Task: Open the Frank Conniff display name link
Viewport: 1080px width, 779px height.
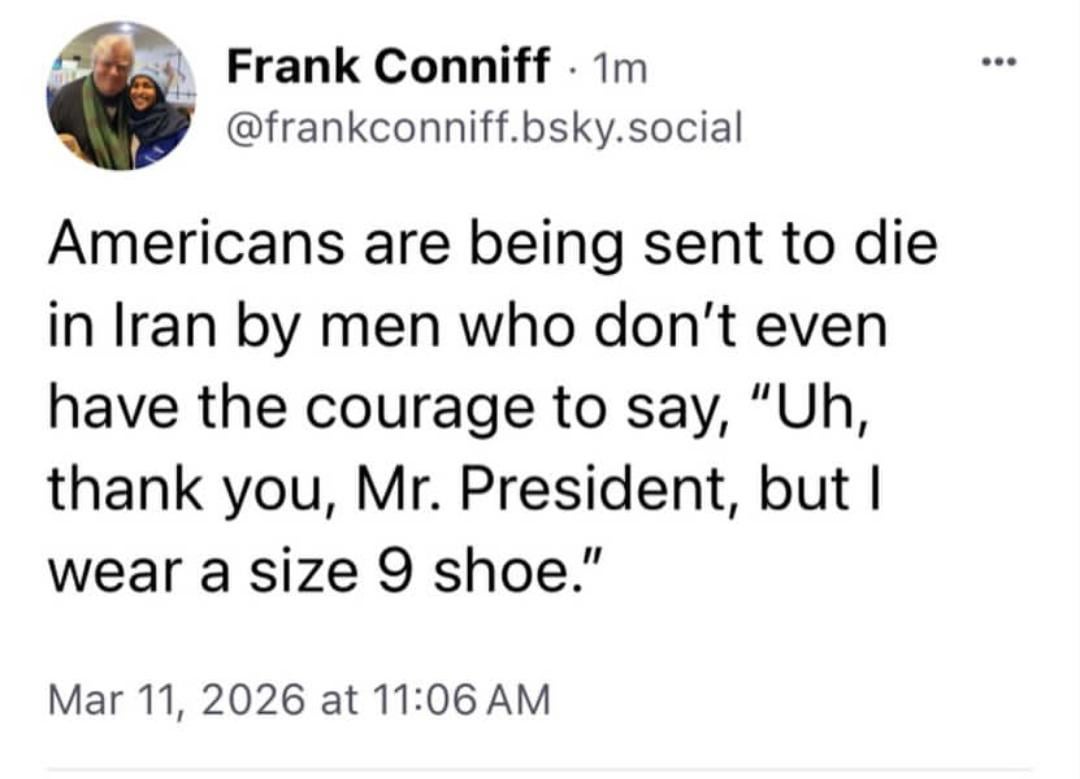Action: 388,67
